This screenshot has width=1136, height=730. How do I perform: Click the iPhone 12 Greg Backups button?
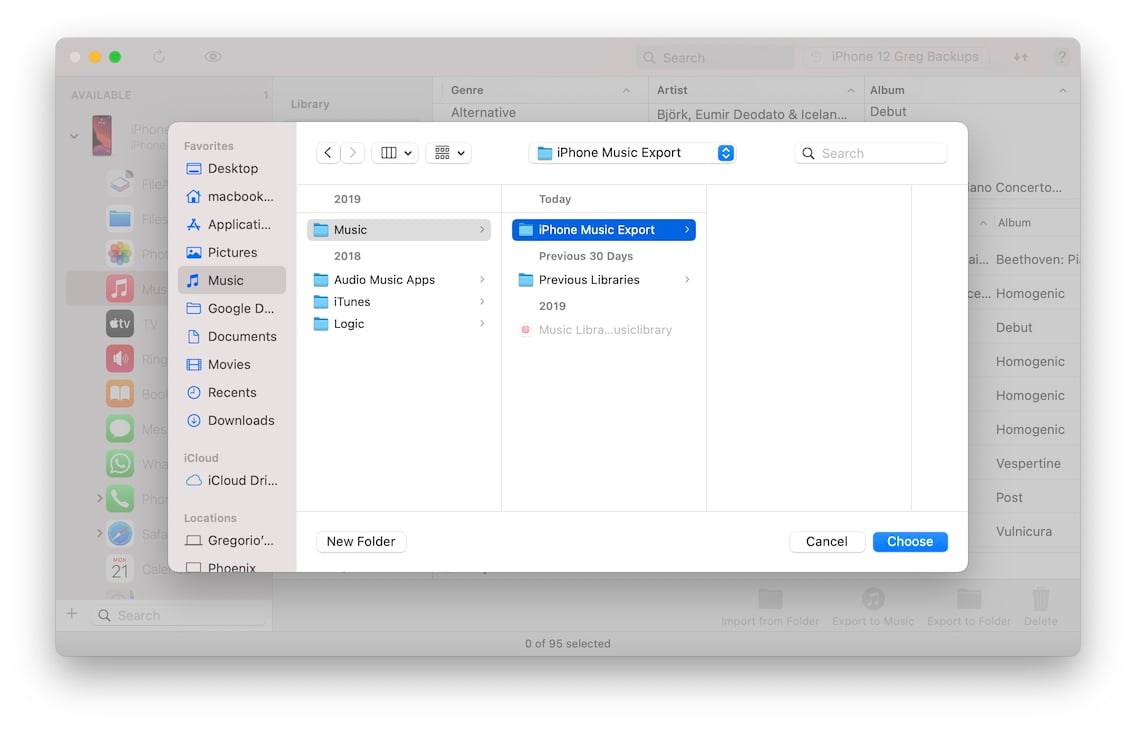[898, 56]
